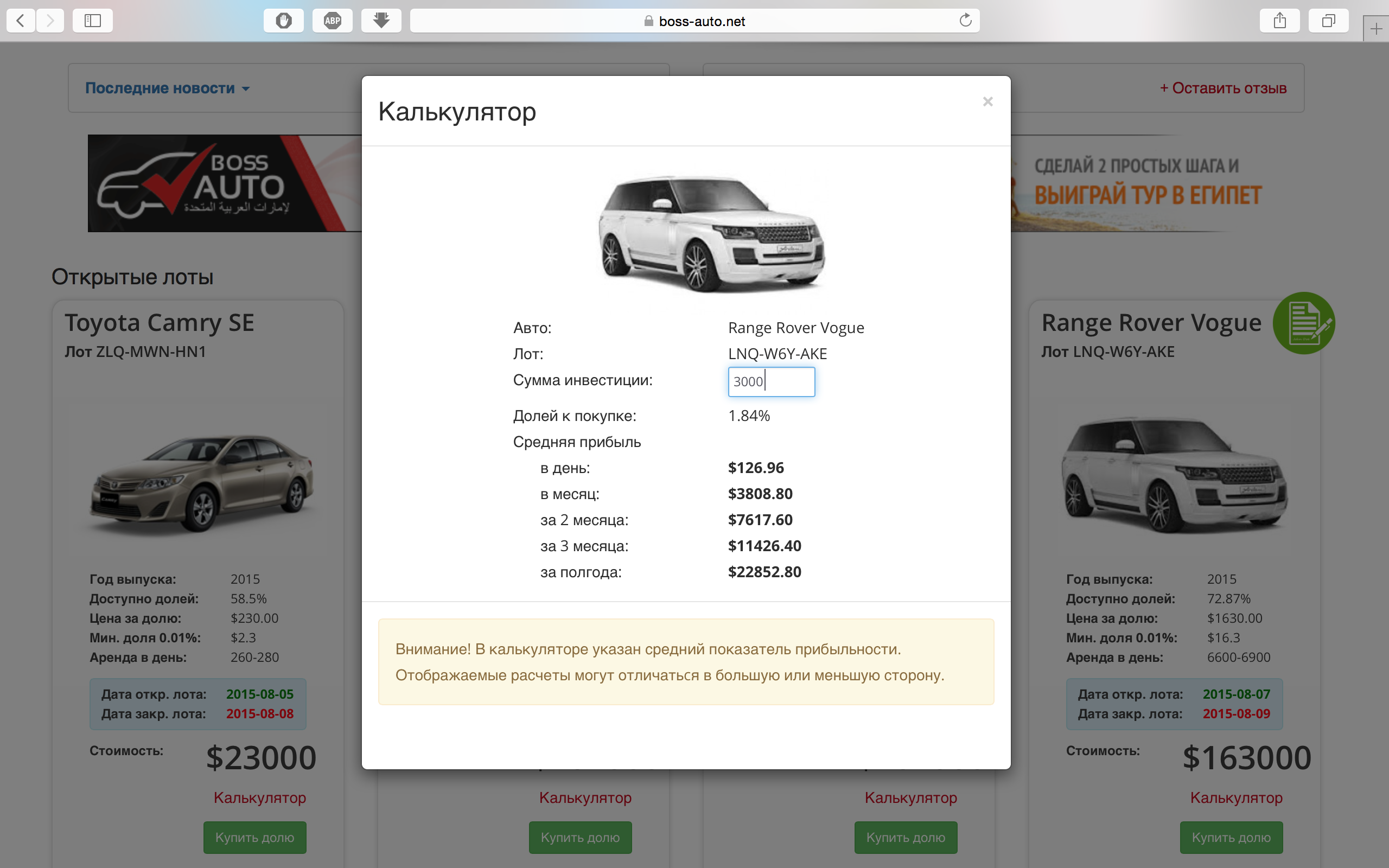The width and height of the screenshot is (1389, 868).
Task: Click the download arrow extension icon
Action: [x=381, y=21]
